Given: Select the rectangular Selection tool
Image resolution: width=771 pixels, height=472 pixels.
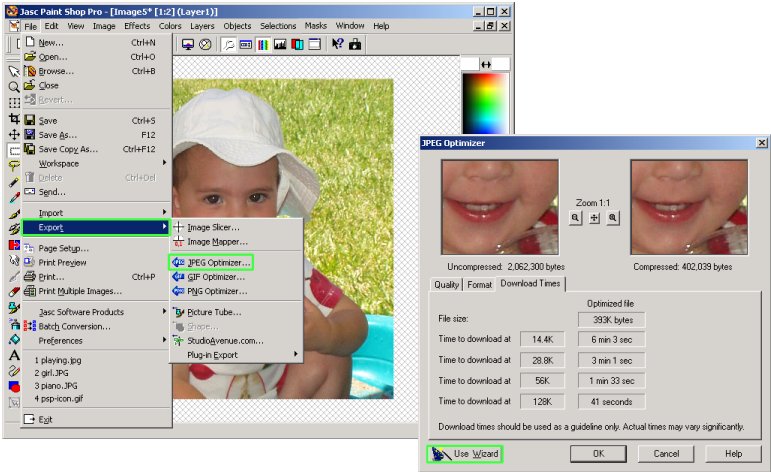Looking at the screenshot, I should coord(14,150).
